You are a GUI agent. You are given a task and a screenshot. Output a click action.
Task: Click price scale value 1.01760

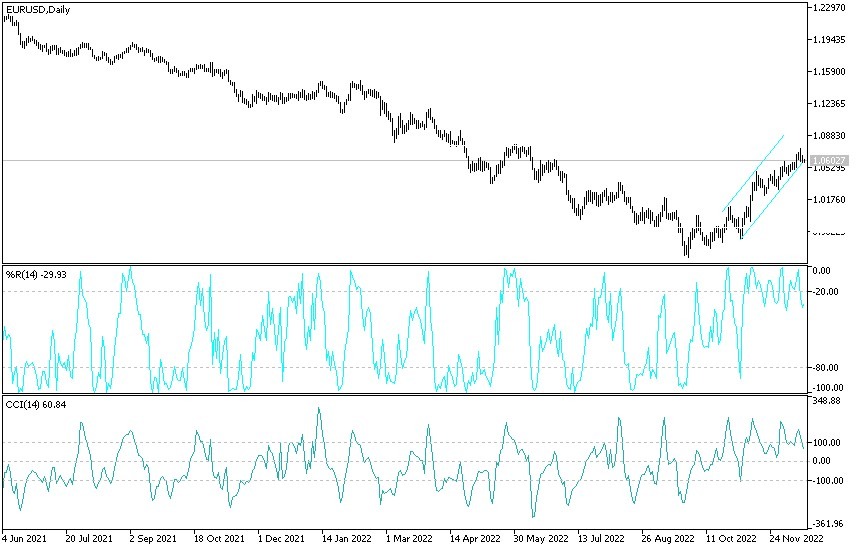point(829,200)
